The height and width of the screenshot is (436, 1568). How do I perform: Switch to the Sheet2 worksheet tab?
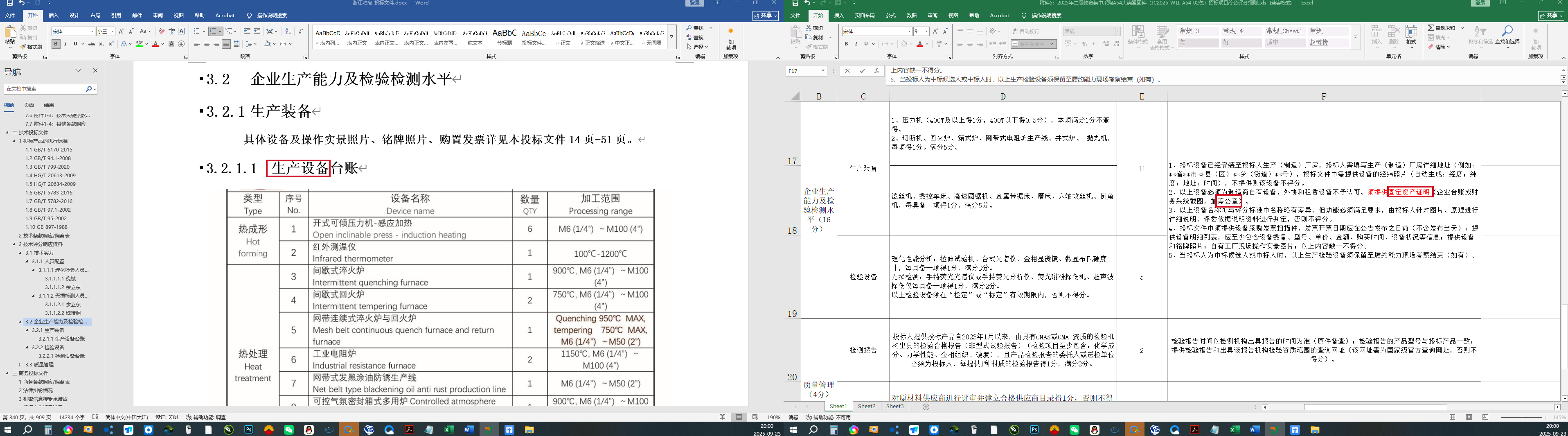tap(867, 406)
